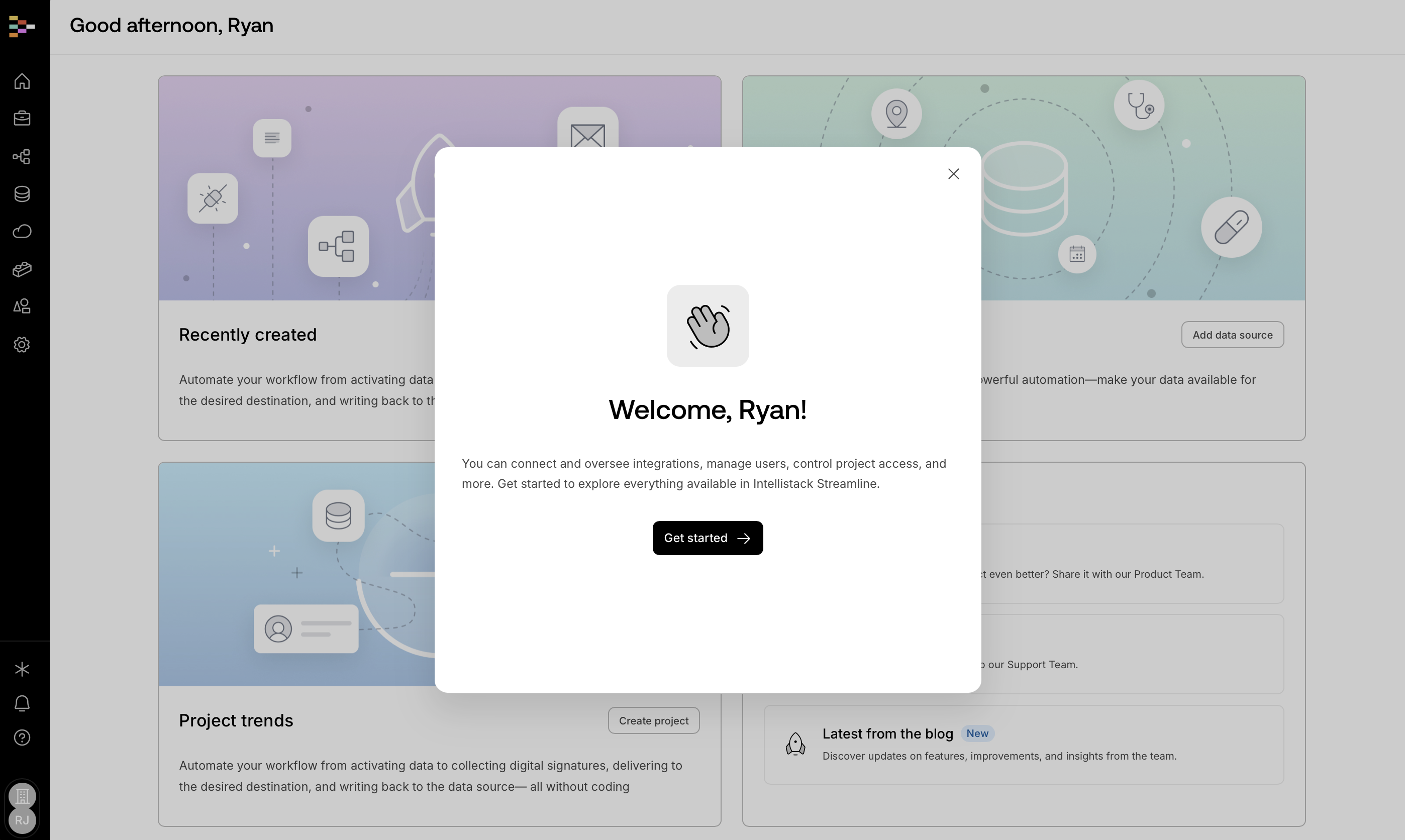1405x840 pixels.
Task: Open the RJ user avatar menu
Action: coord(22,820)
